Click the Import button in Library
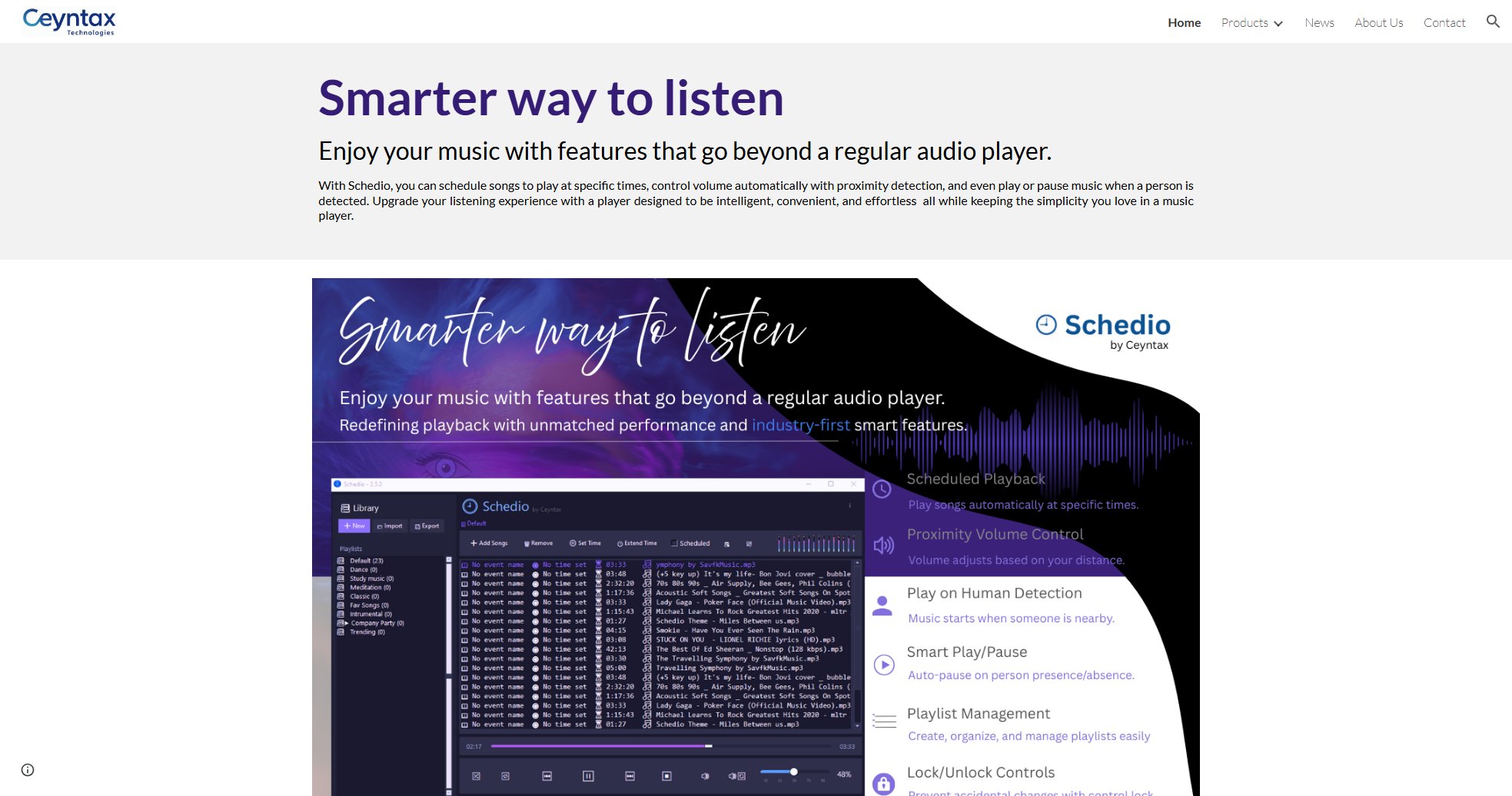 (390, 526)
